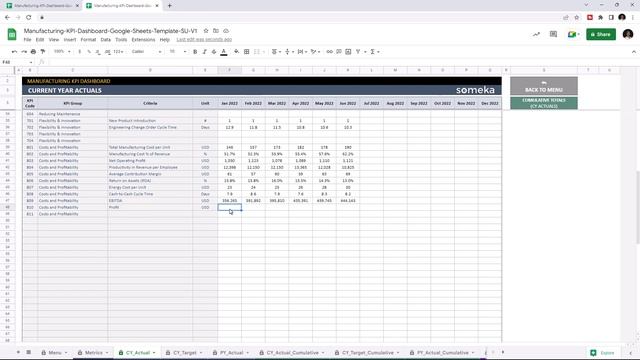
Task: Open functions sigma menu
Action: coord(374,52)
